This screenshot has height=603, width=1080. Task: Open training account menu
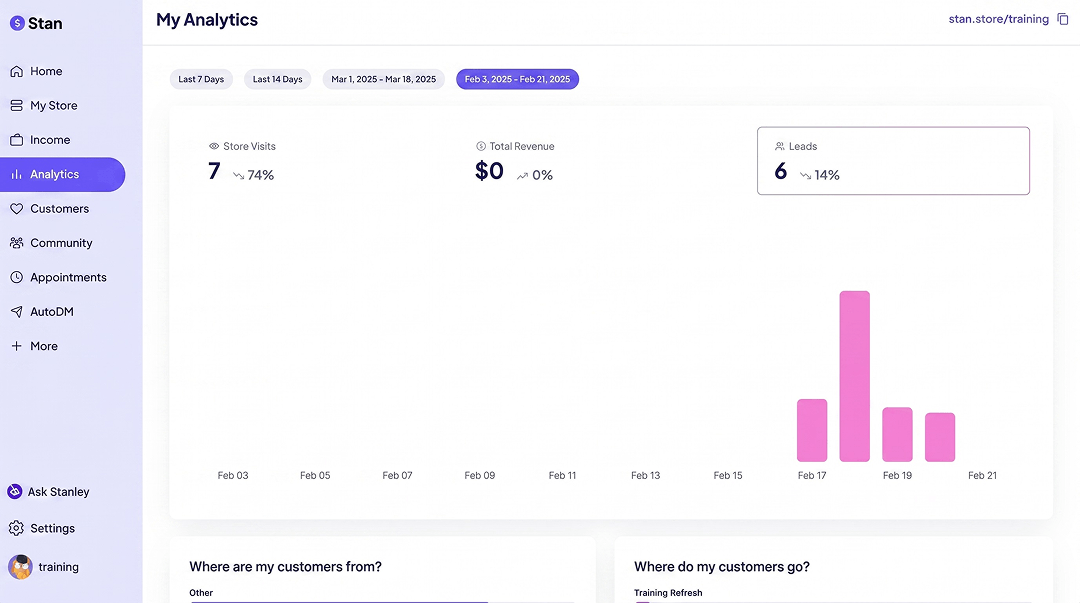coord(43,567)
